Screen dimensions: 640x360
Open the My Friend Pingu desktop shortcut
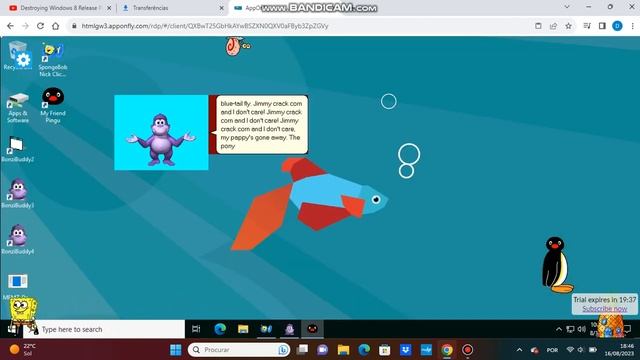tap(53, 105)
